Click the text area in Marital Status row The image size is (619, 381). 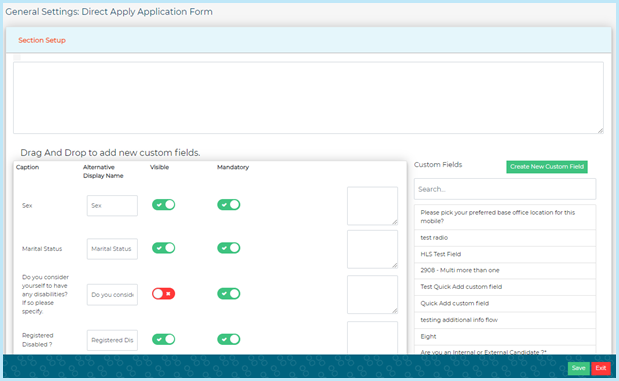372,250
